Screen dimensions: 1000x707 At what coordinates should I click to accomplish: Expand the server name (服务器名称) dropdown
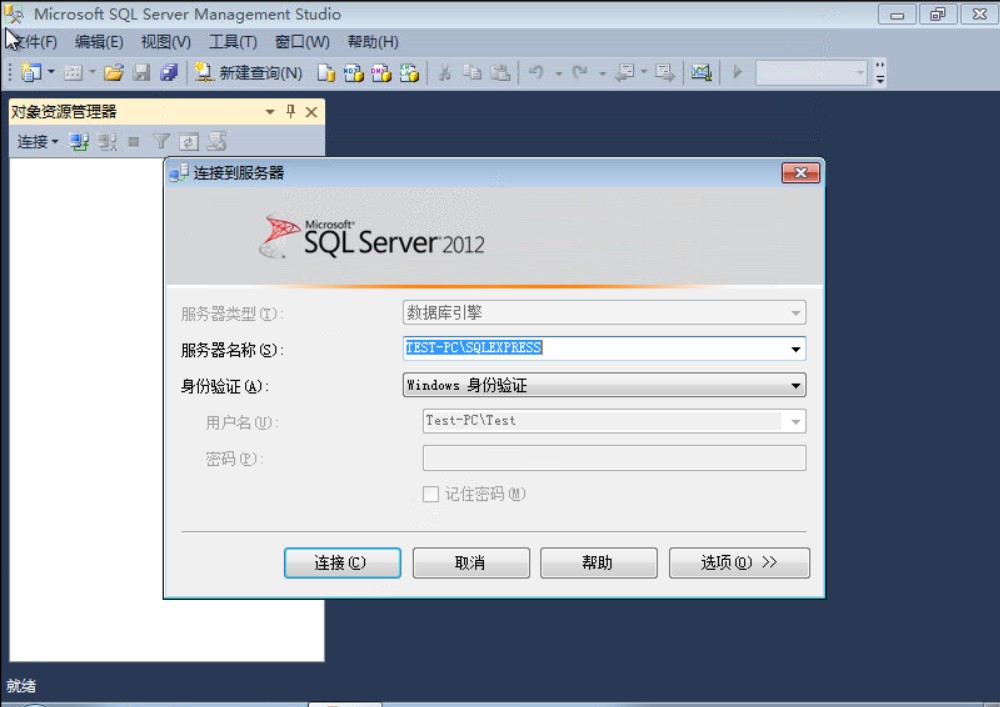[796, 349]
